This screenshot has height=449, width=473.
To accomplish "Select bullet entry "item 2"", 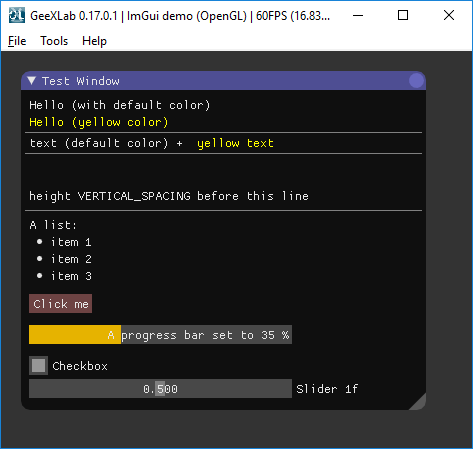I will (x=64, y=259).
